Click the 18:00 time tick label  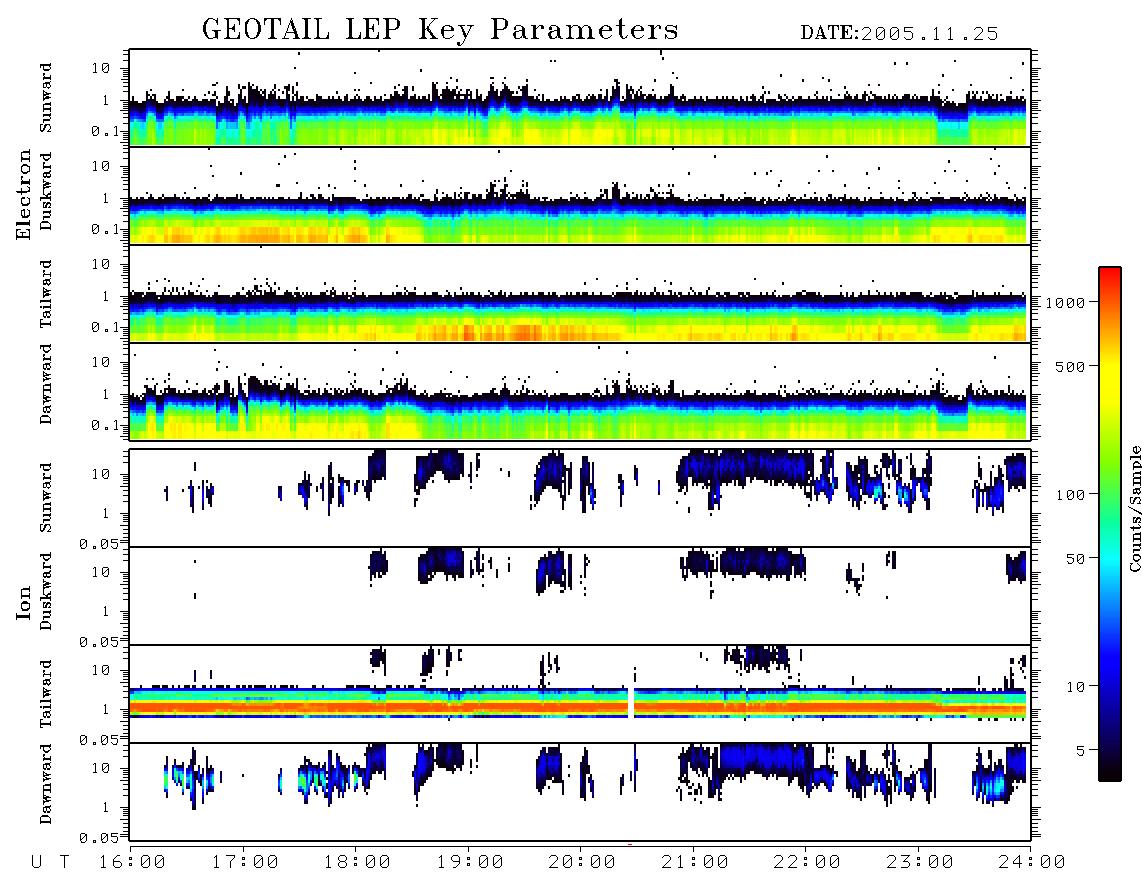pyautogui.click(x=357, y=862)
